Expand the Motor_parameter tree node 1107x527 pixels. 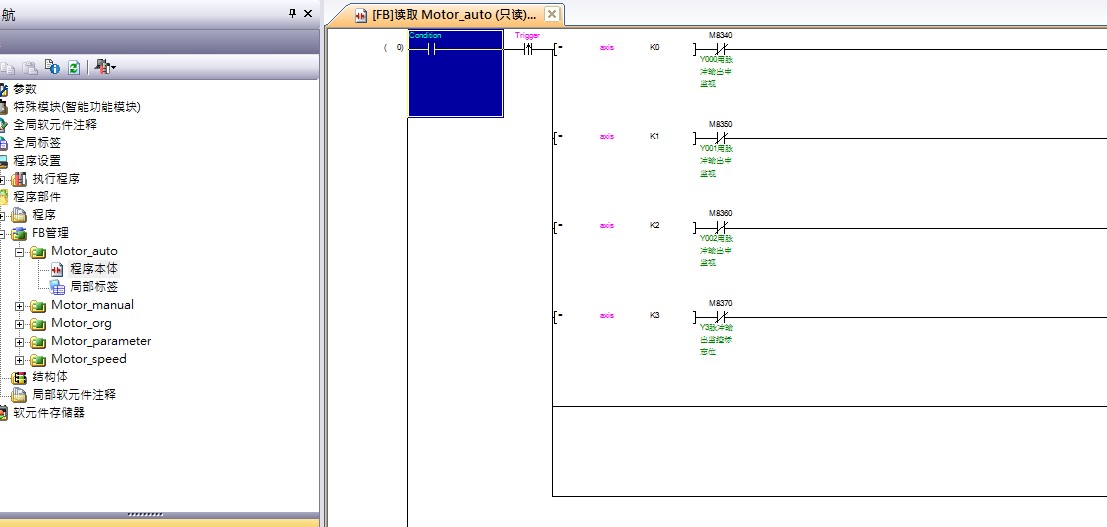(20, 341)
